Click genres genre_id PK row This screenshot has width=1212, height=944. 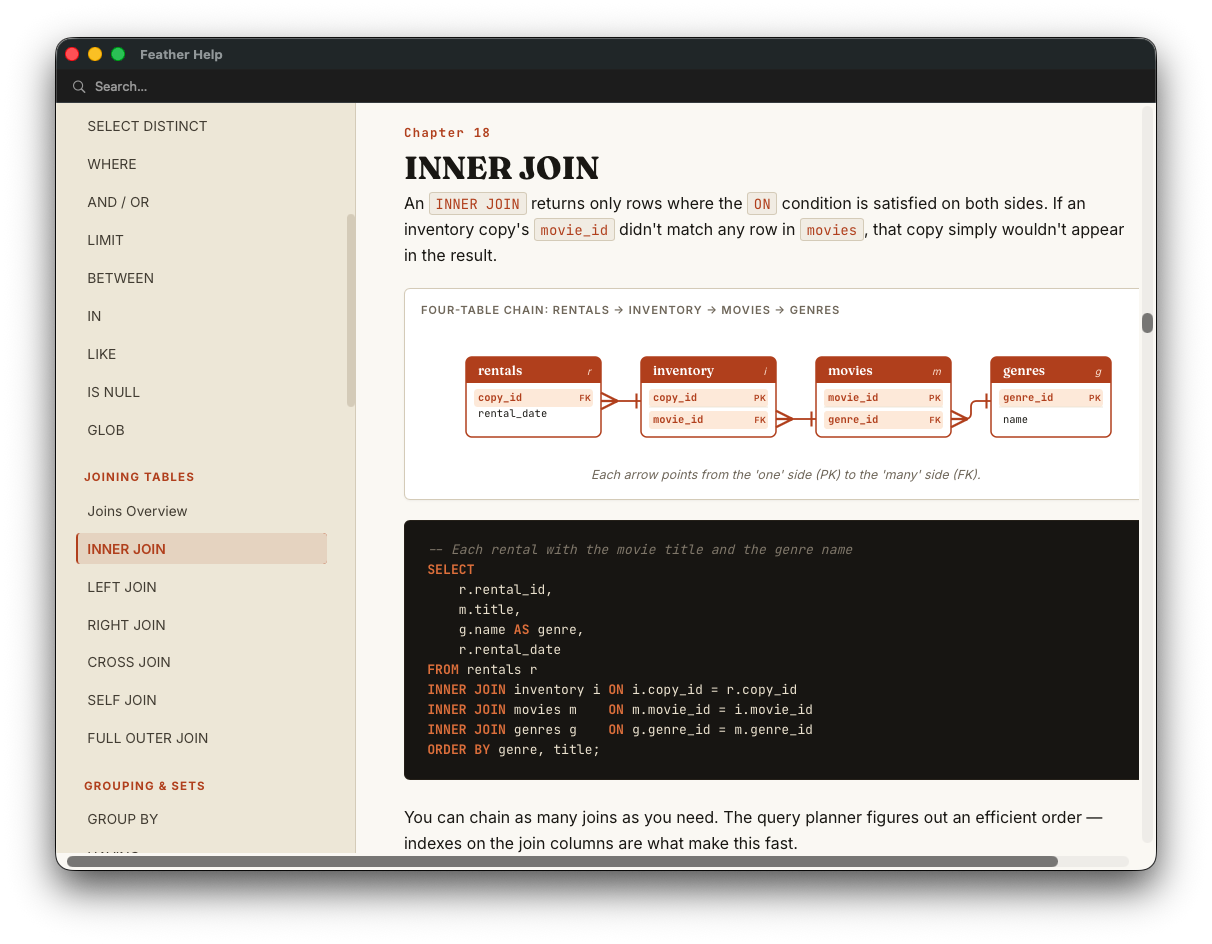(x=1051, y=398)
